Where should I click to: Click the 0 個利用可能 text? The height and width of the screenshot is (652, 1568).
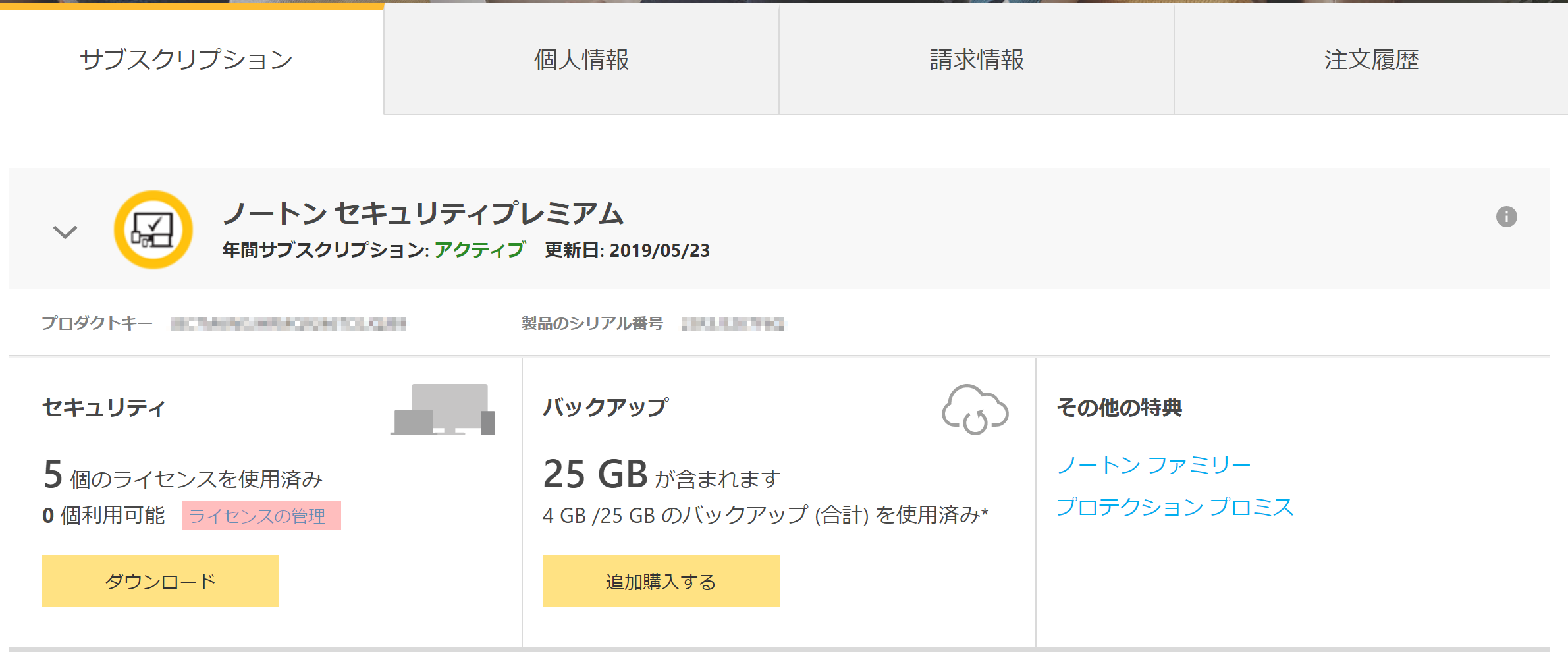(x=103, y=515)
